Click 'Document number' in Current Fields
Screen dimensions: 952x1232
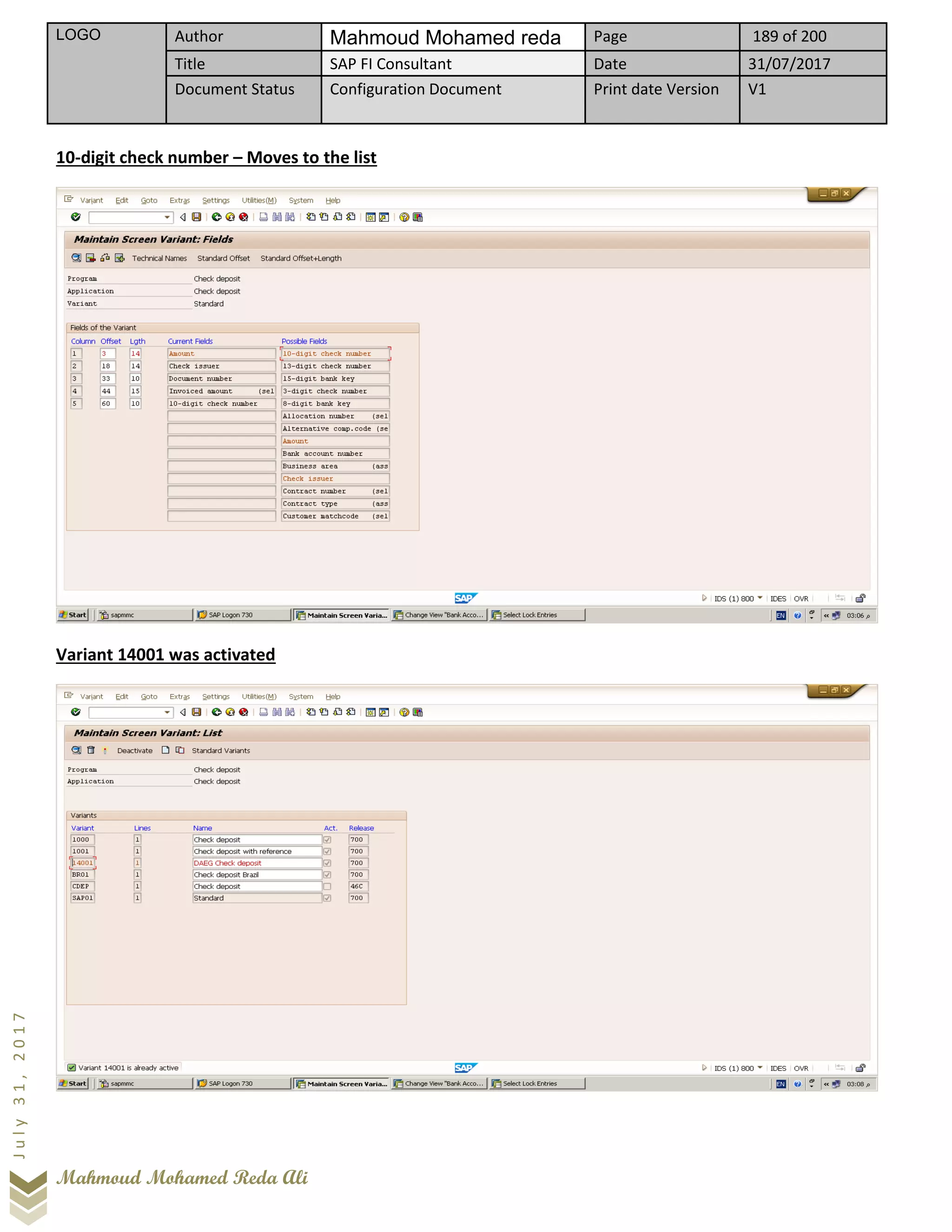[x=222, y=378]
